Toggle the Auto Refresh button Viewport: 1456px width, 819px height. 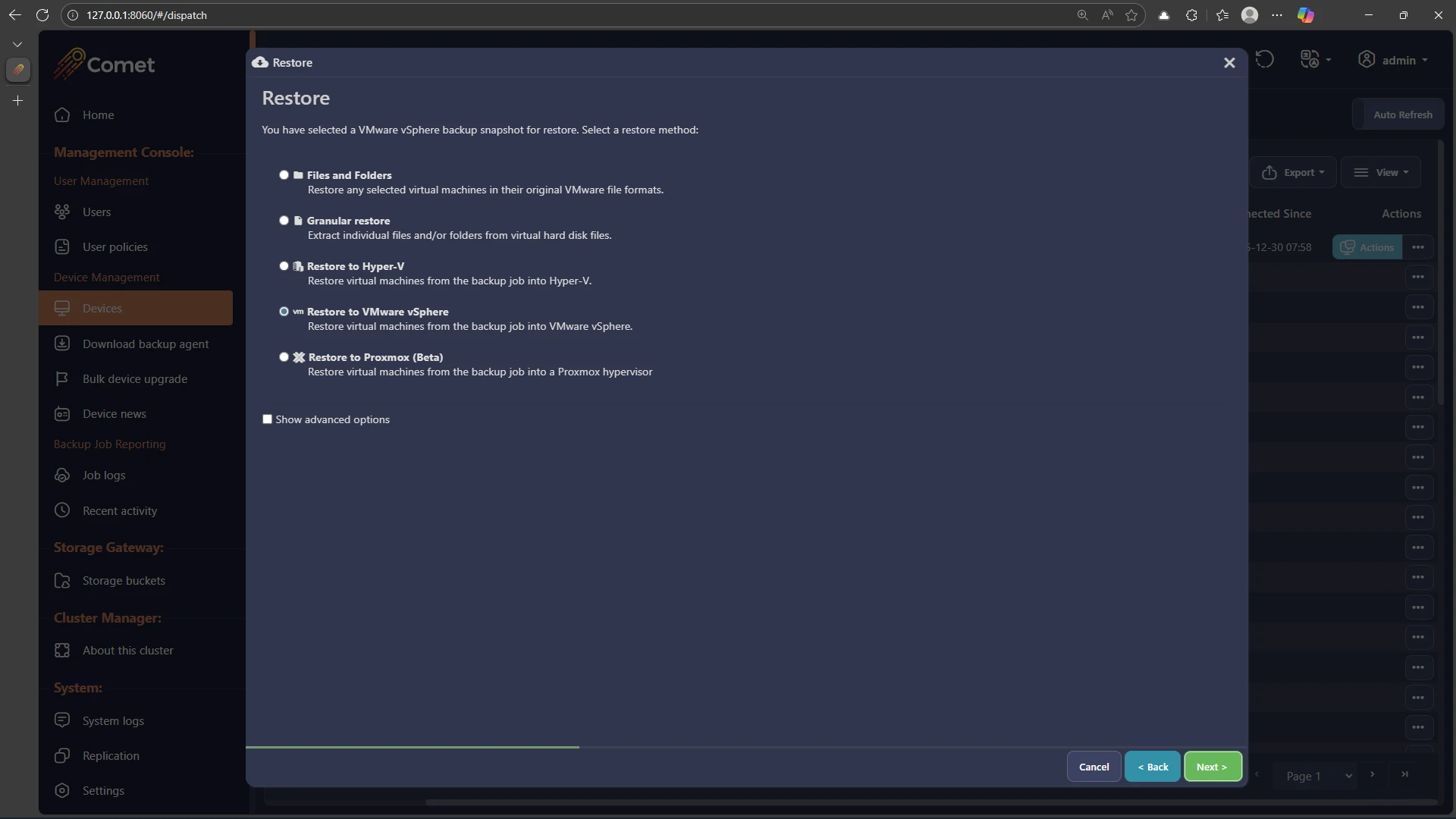(1398, 115)
